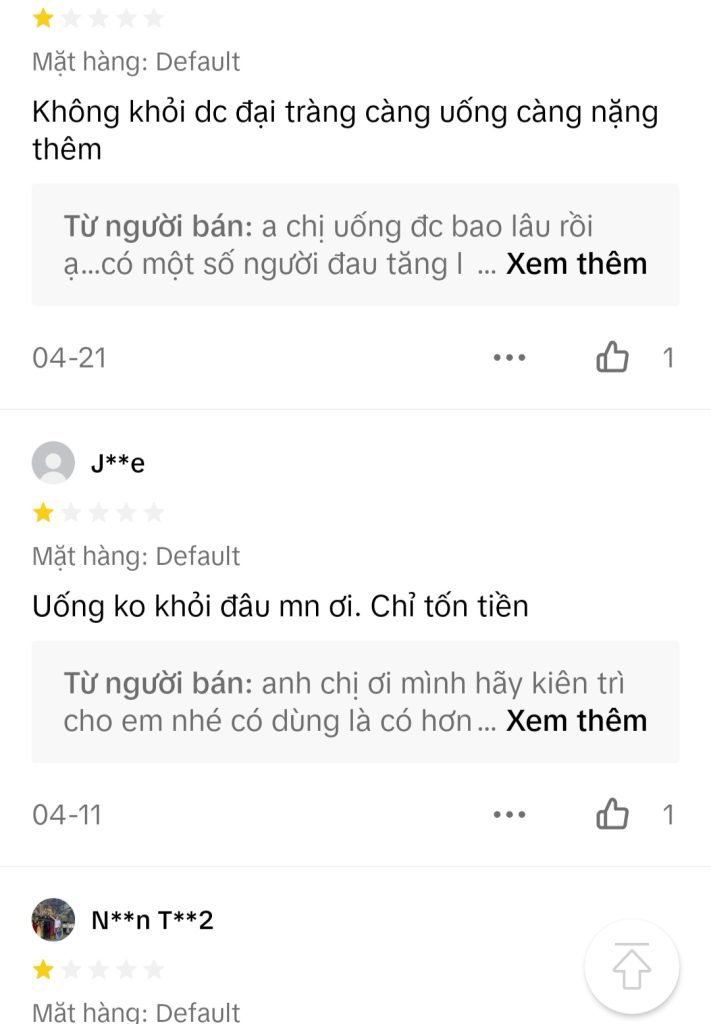Open more options on the 04-21 review
The image size is (711, 1024).
pyautogui.click(x=511, y=356)
